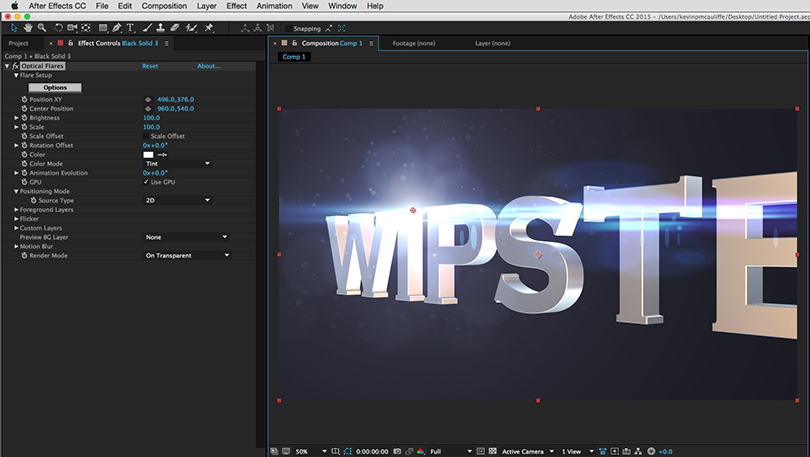Image resolution: width=810 pixels, height=457 pixels.
Task: Switch to the Project panel tab
Action: pos(18,44)
